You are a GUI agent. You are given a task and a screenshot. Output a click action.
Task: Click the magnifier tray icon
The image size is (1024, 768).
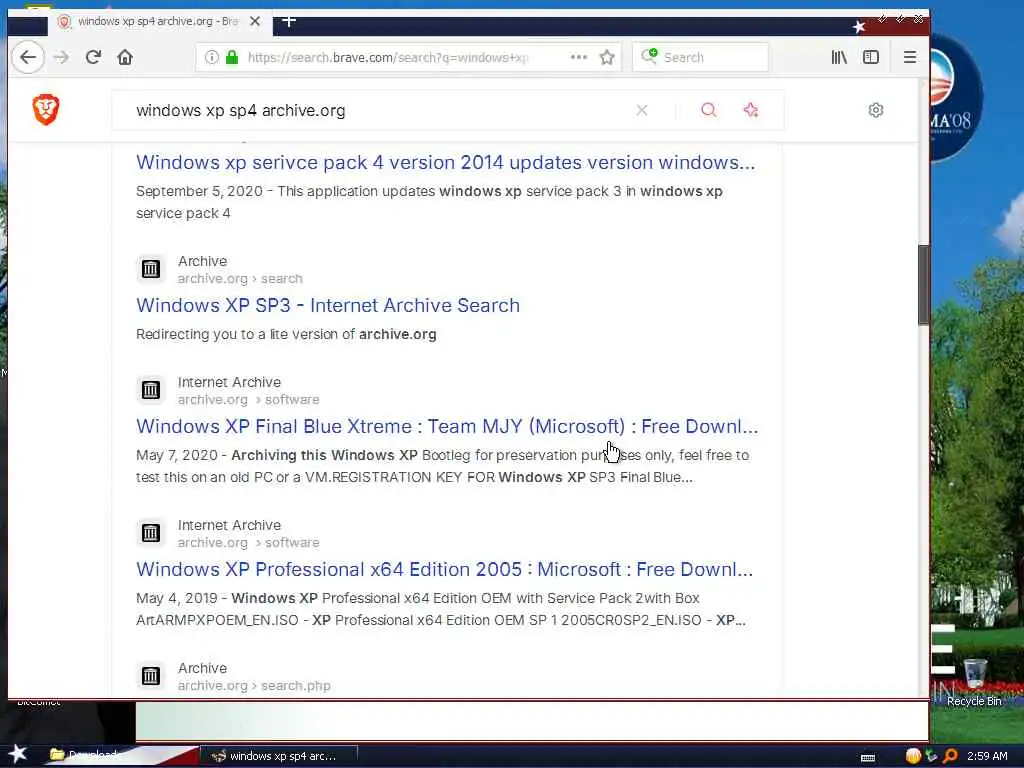coord(951,756)
